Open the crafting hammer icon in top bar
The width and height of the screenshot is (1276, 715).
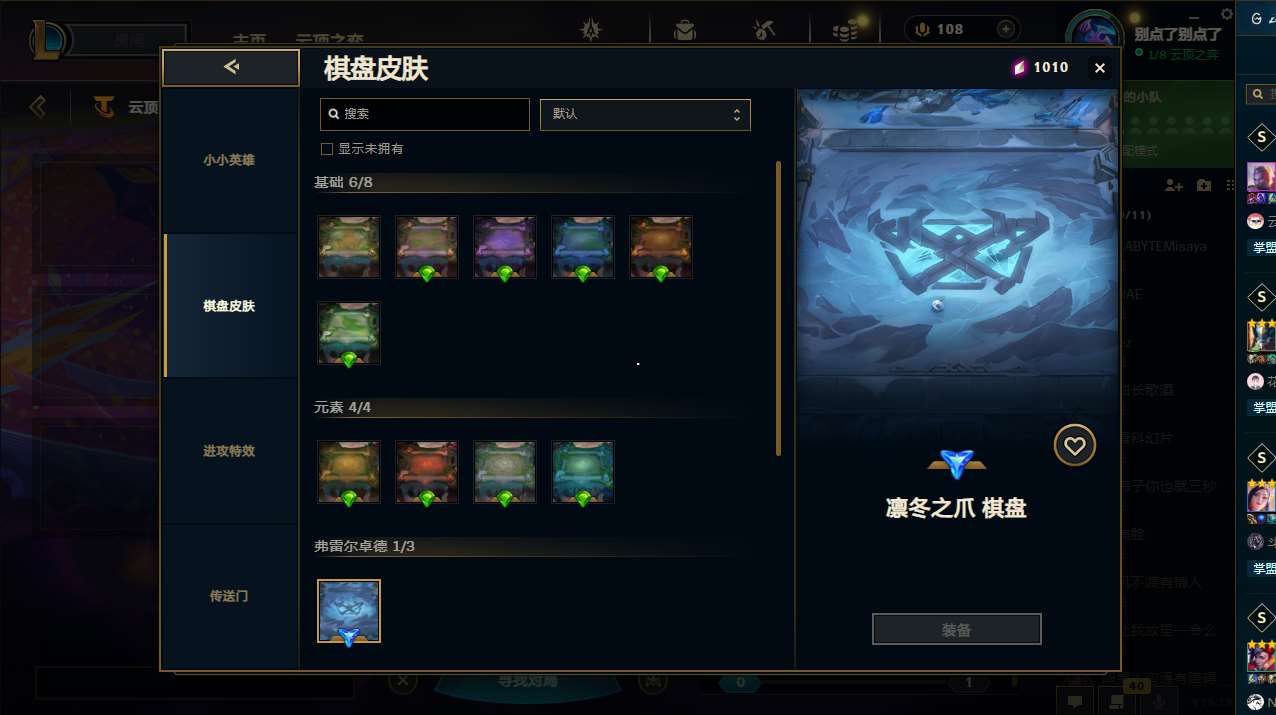[765, 30]
